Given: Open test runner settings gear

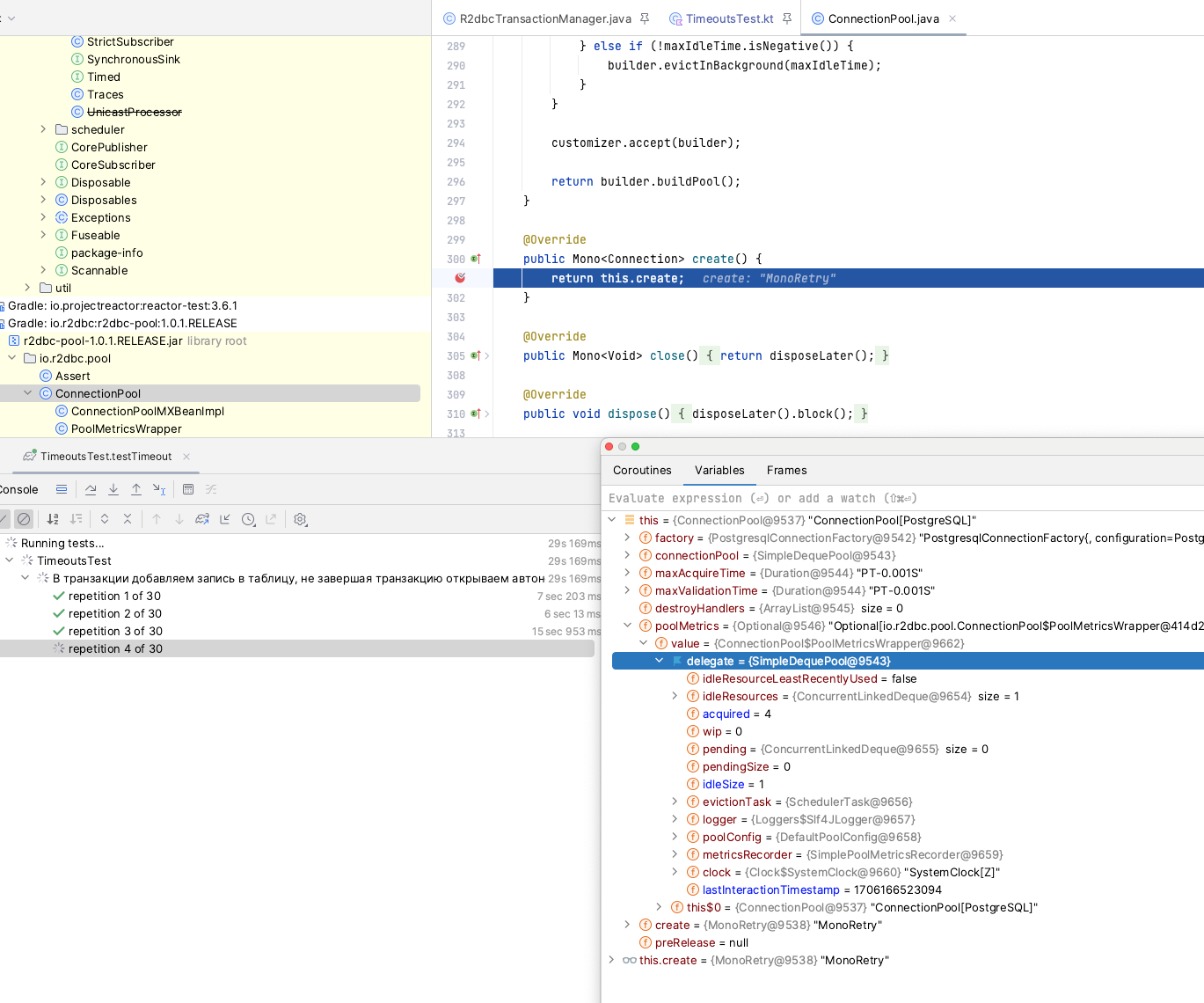Looking at the screenshot, I should (x=300, y=519).
